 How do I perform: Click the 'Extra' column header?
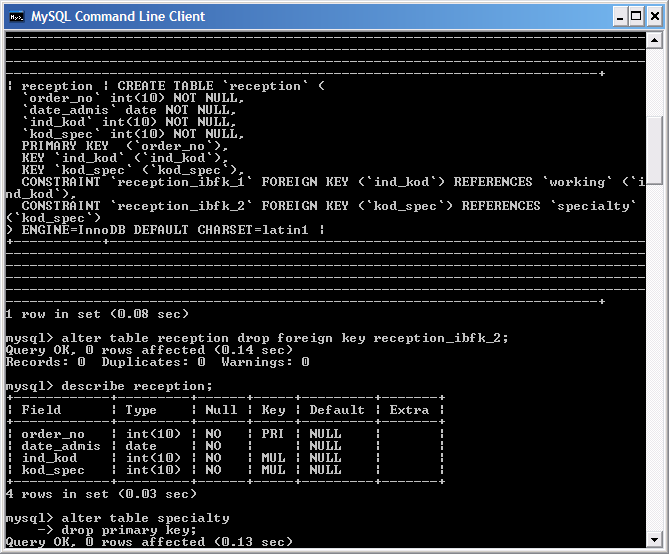tap(409, 410)
